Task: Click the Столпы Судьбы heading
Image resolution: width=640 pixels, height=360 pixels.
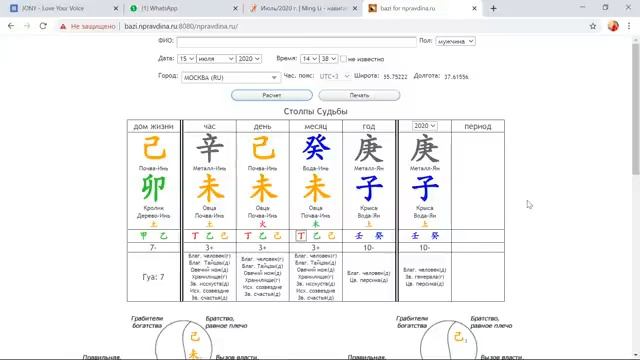Action: (x=316, y=111)
